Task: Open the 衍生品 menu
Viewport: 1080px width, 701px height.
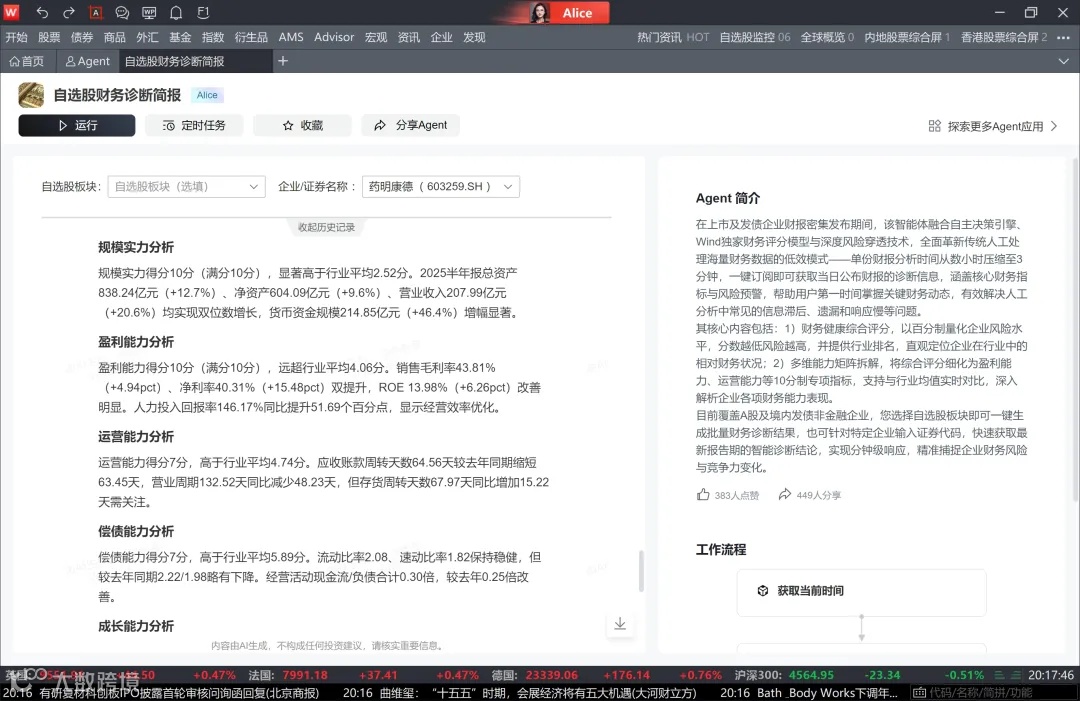Action: 251,37
